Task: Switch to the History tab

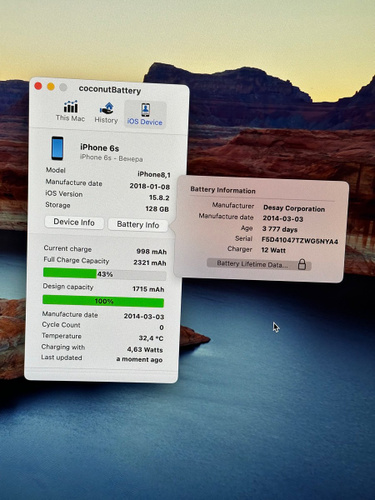Action: [106, 113]
